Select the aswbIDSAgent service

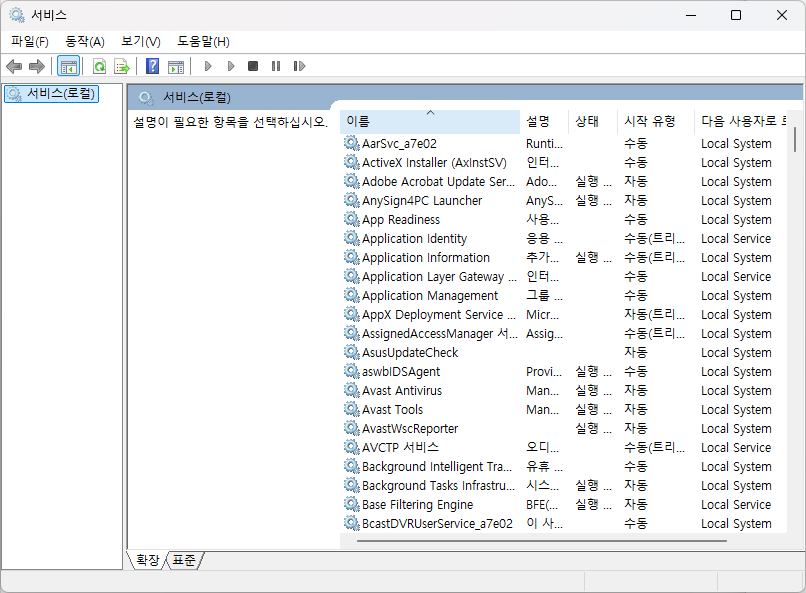[x=563, y=372]
